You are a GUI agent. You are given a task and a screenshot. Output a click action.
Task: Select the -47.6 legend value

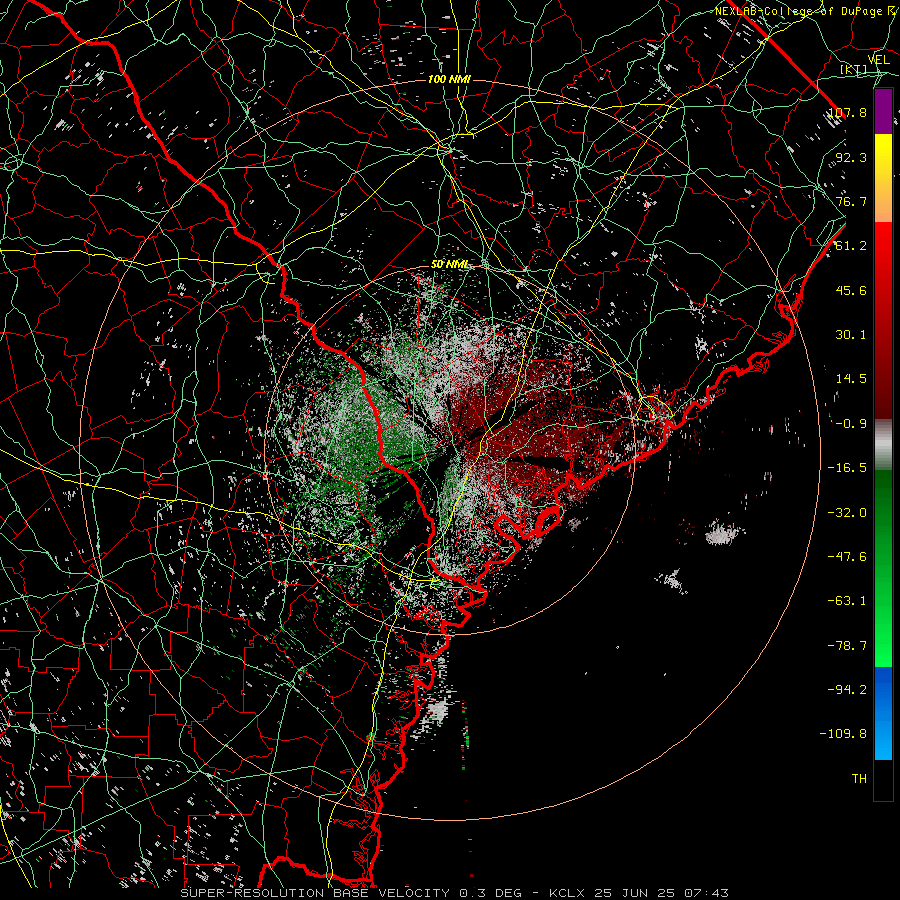(x=848, y=557)
